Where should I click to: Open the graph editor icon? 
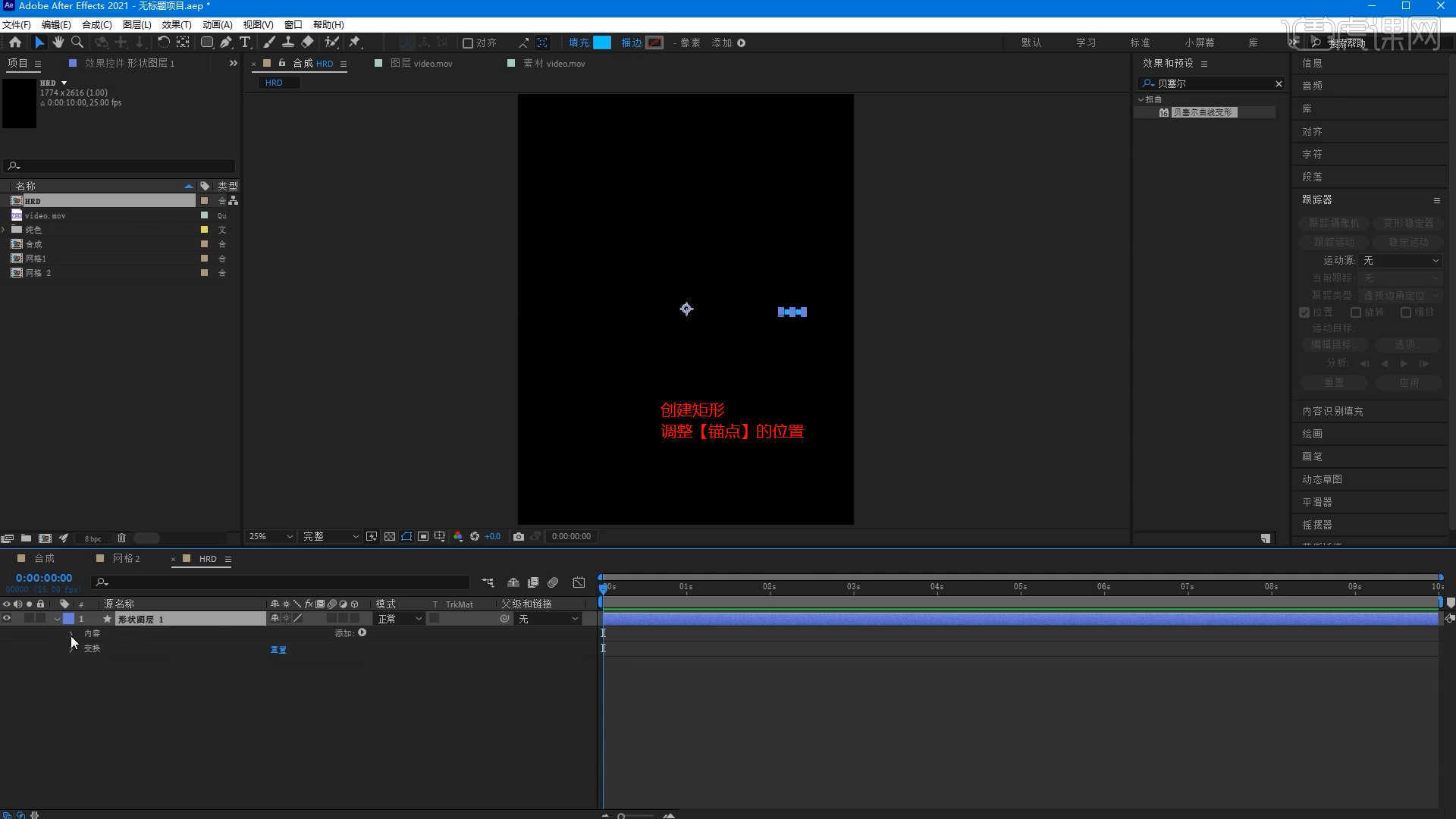point(579,582)
